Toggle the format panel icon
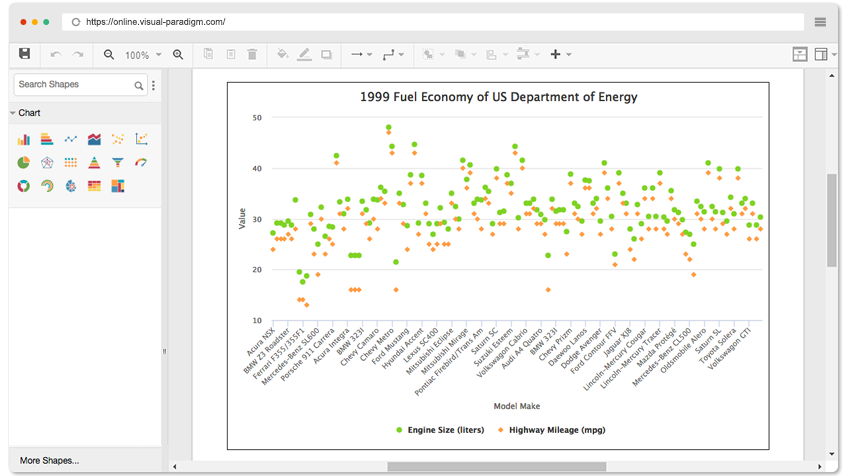Viewport: 848px width, 476px height. coord(800,54)
